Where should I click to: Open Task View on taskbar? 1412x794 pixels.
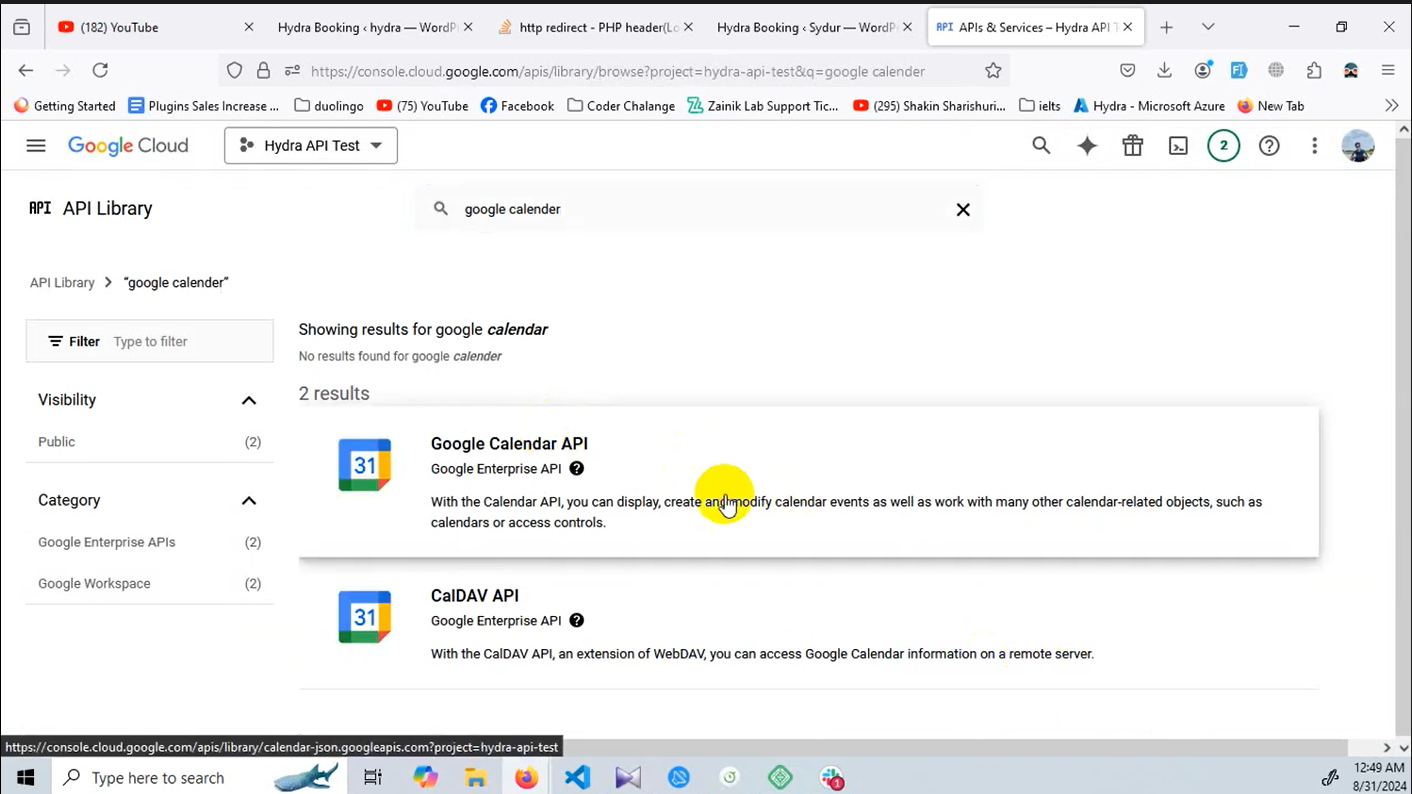pyautogui.click(x=373, y=778)
